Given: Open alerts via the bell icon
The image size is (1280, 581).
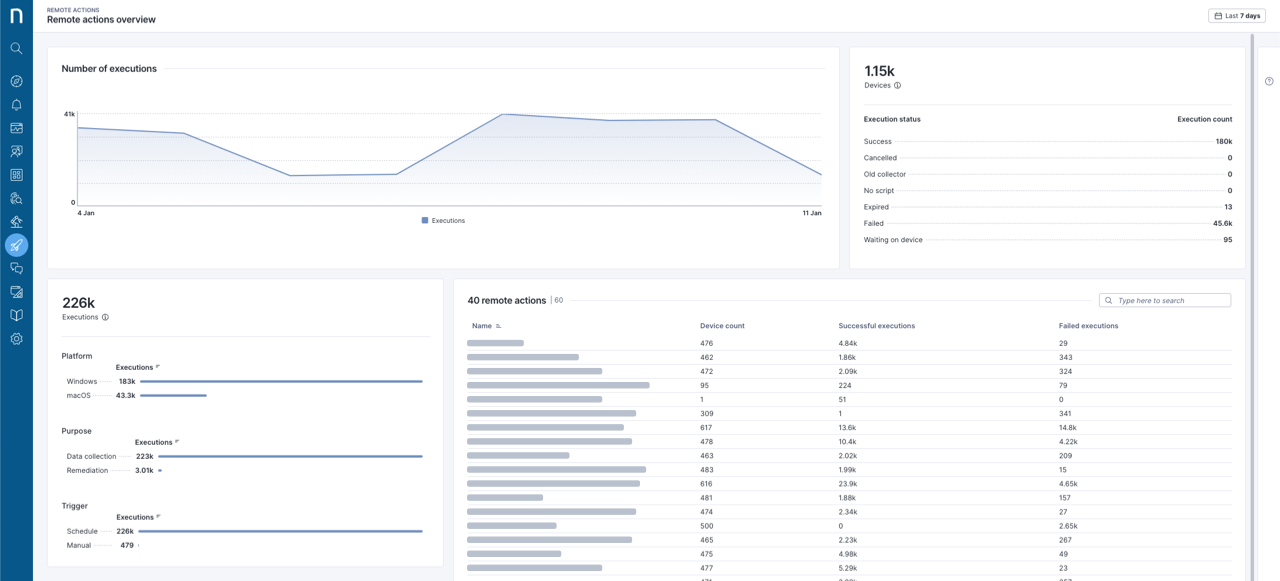Looking at the screenshot, I should (x=16, y=105).
